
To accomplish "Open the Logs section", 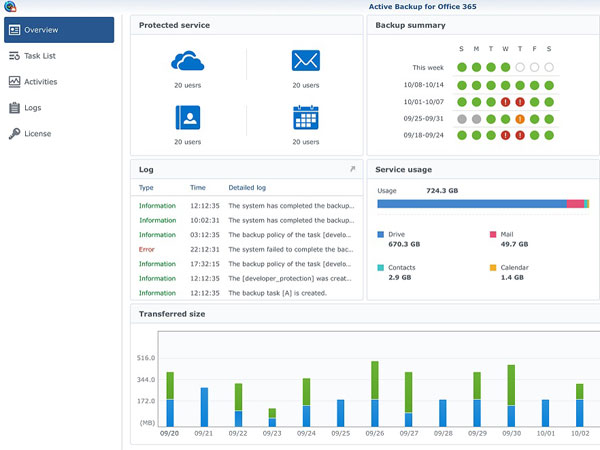I will pos(59,108).
